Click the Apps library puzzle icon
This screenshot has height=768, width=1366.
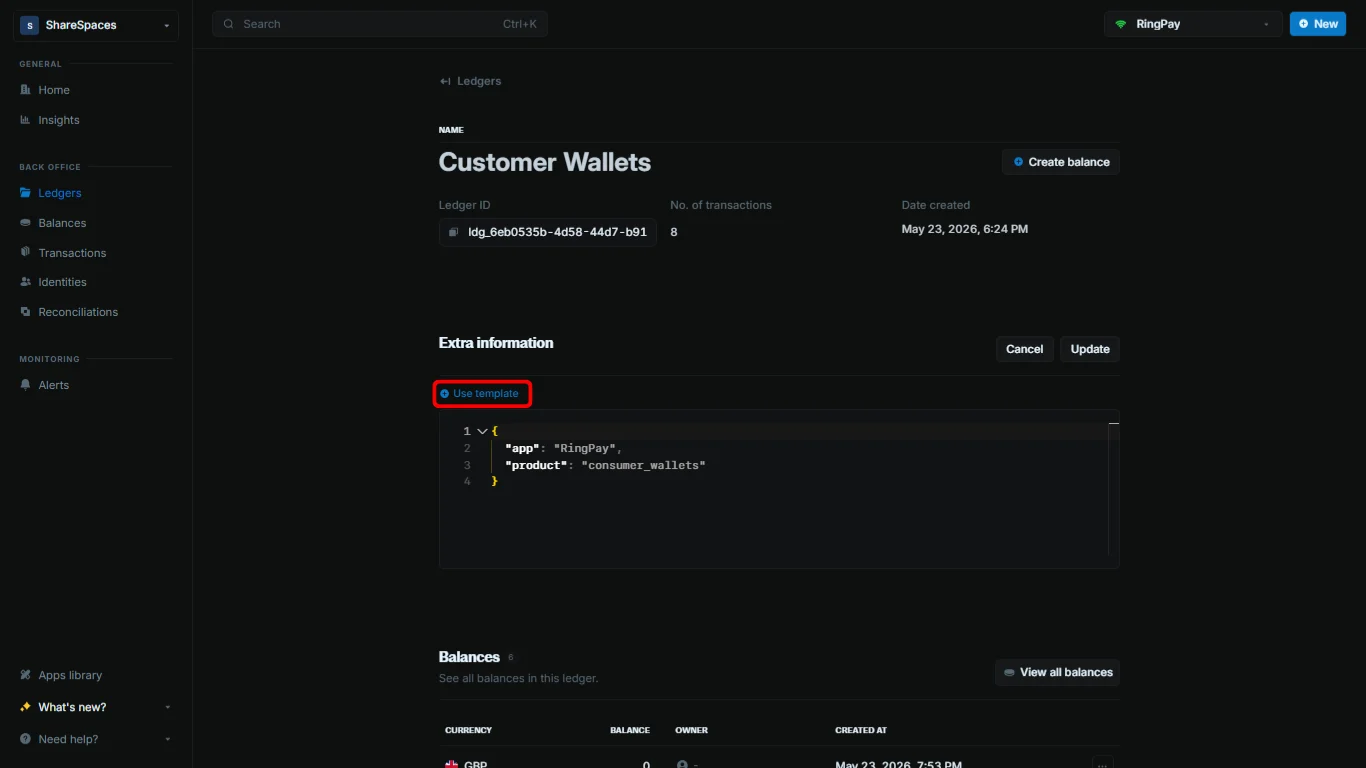(26, 675)
